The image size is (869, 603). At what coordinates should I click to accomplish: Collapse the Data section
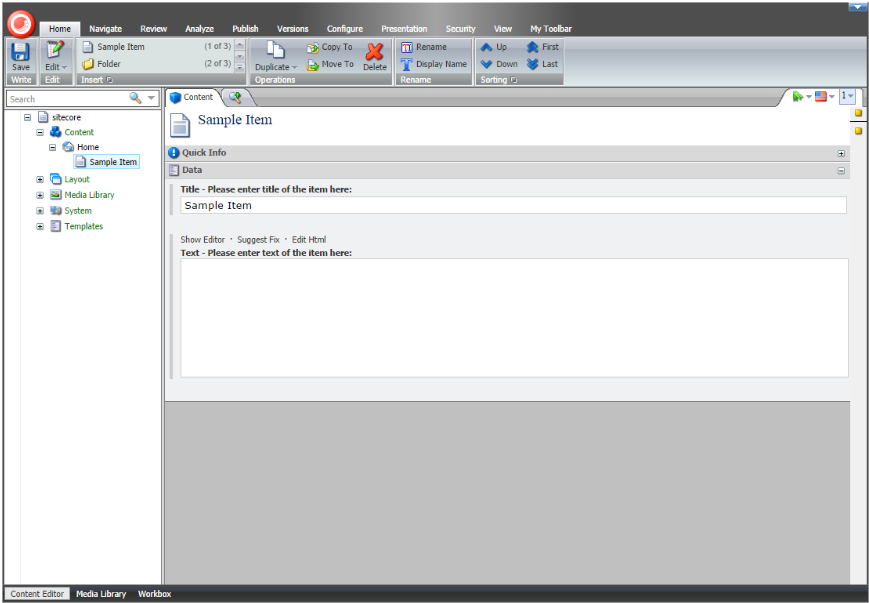pos(841,171)
